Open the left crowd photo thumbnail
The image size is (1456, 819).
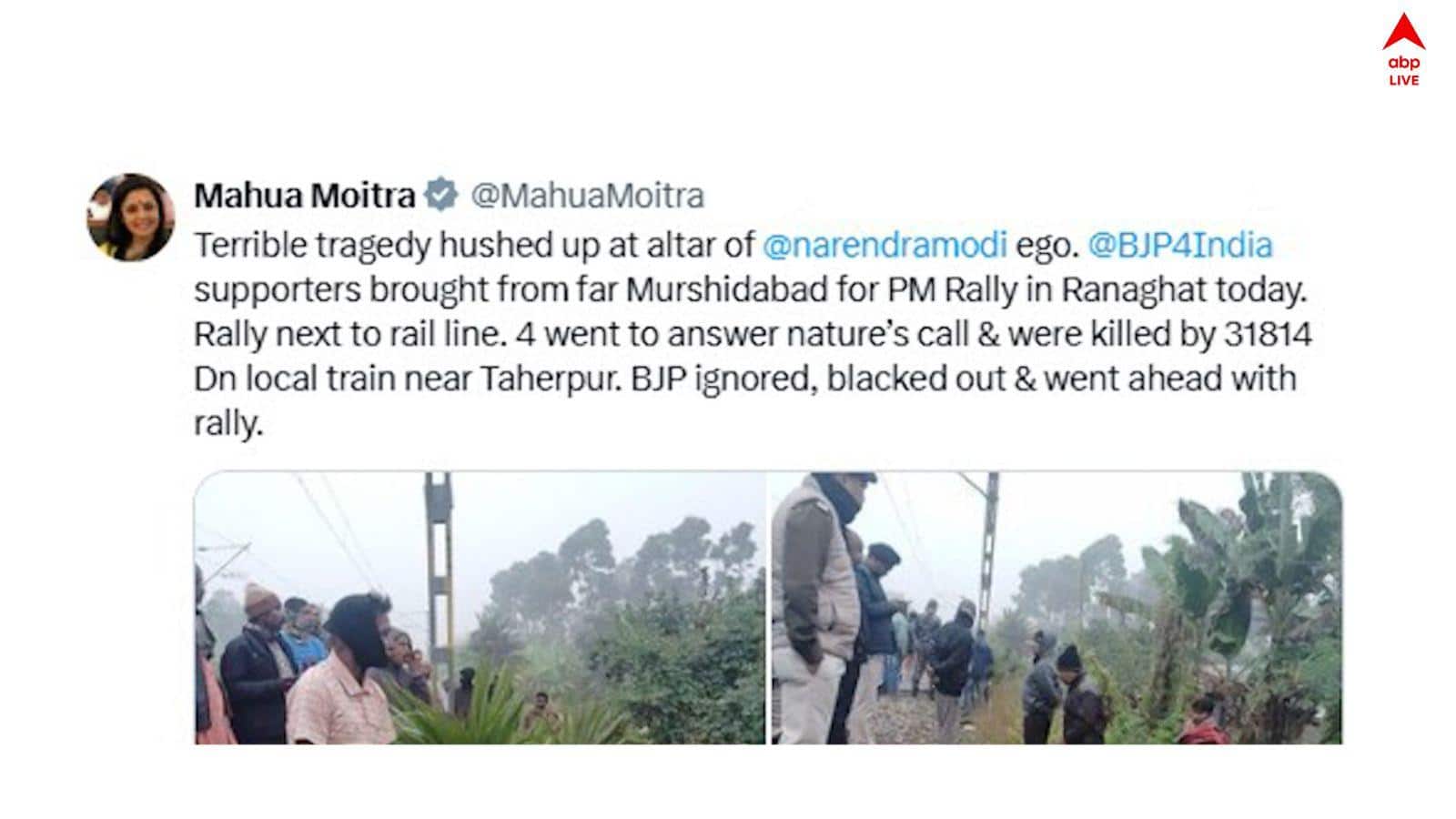pos(480,608)
